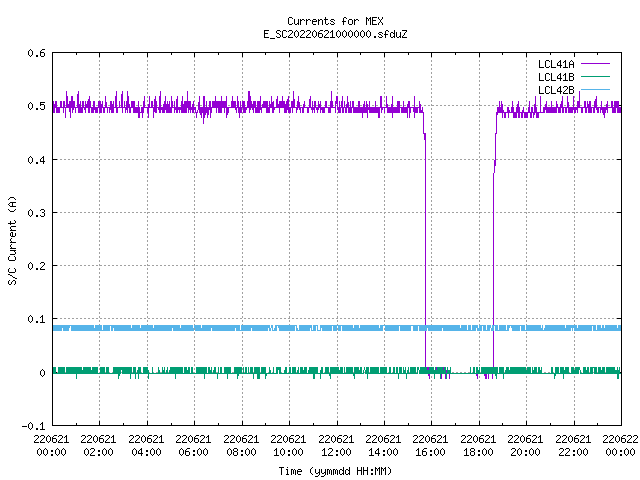Image resolution: width=640 pixels, height=480 pixels.
Task: Click the x-axis tick label 220621 08:00
Action: coord(241,445)
